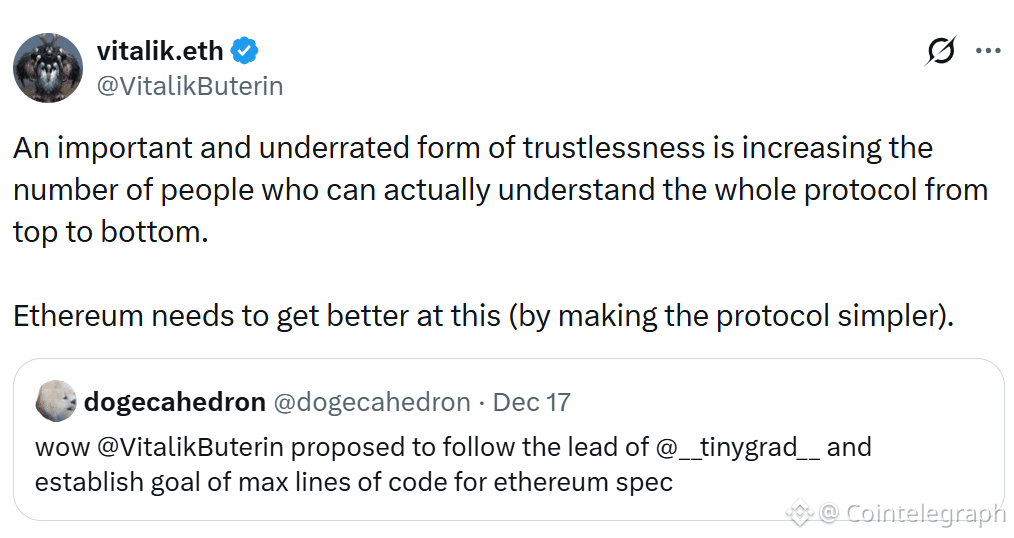Open the vitalik.eth display name
The image size is (1014, 538).
tap(160, 50)
